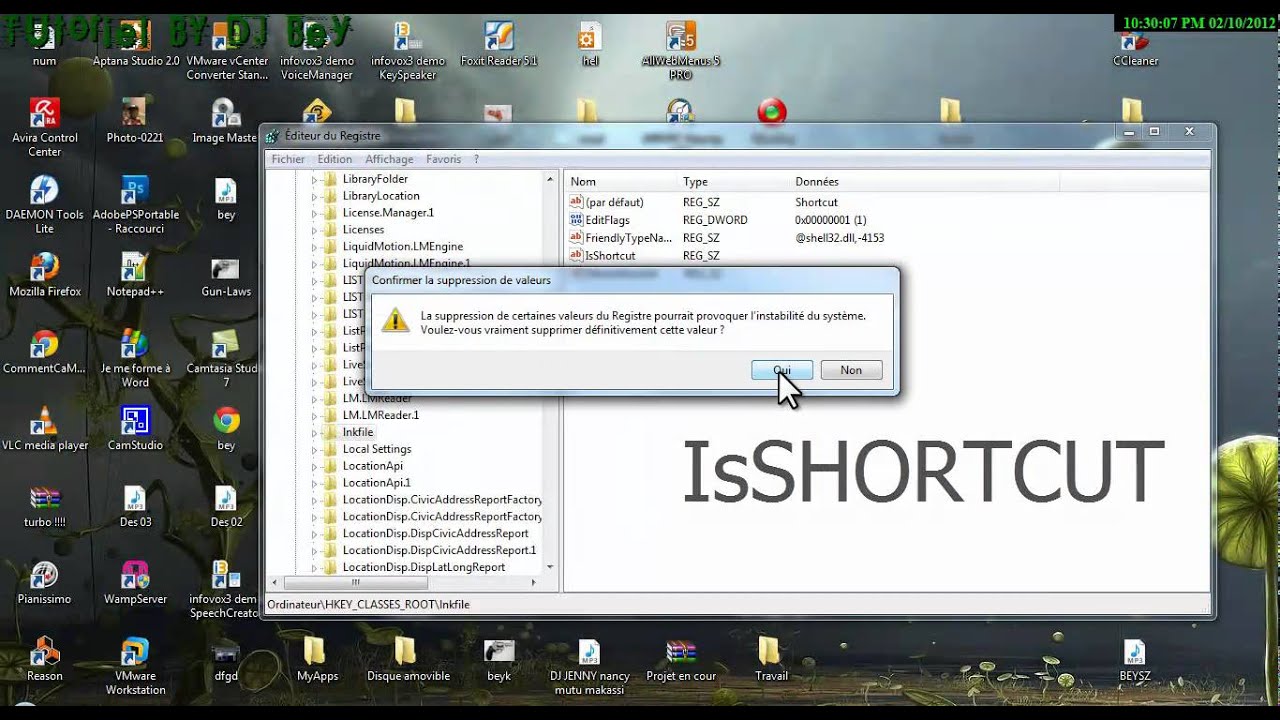Click the Non button to cancel deletion

(x=851, y=370)
